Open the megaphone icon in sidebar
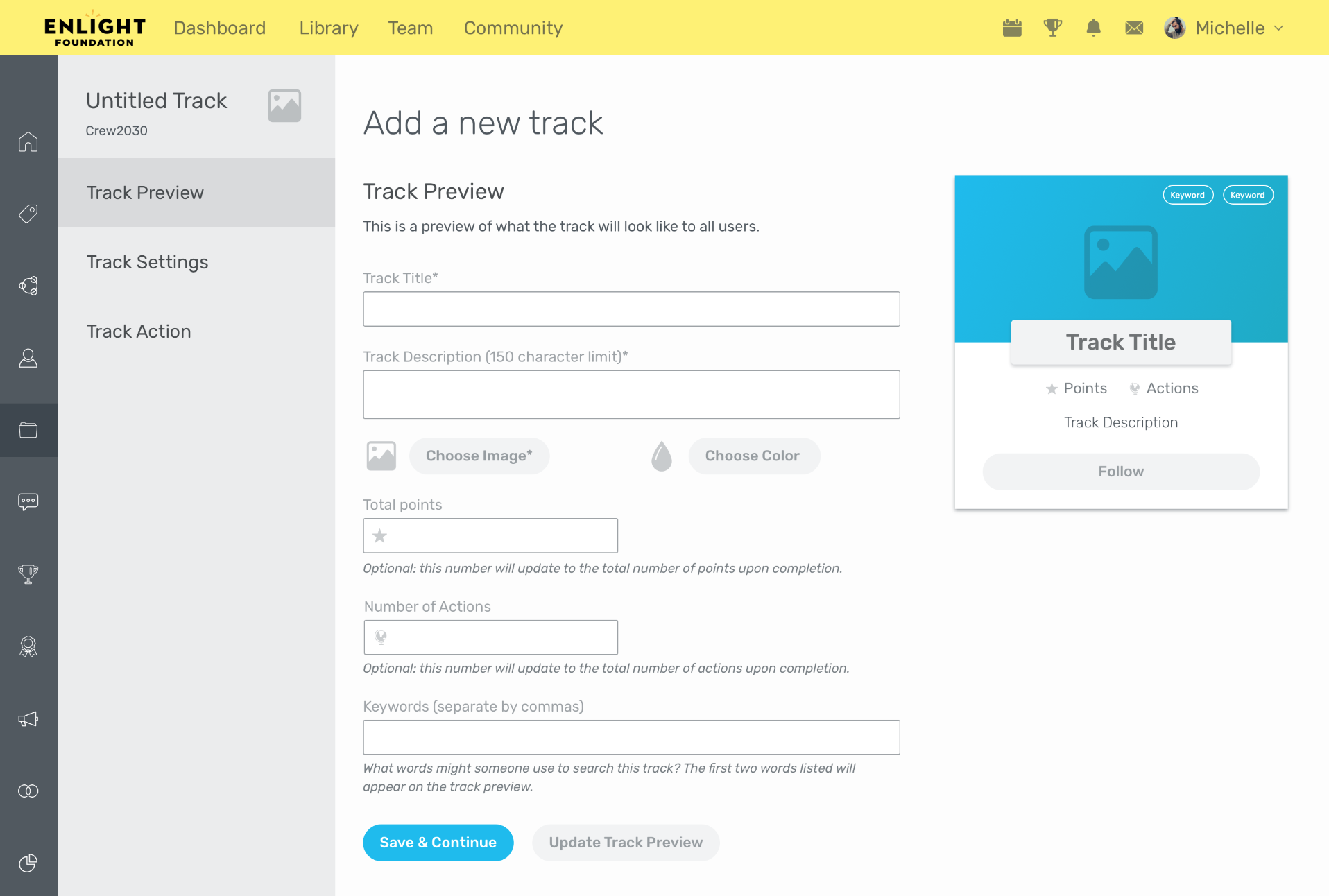This screenshot has height=896, width=1329. pyautogui.click(x=28, y=718)
